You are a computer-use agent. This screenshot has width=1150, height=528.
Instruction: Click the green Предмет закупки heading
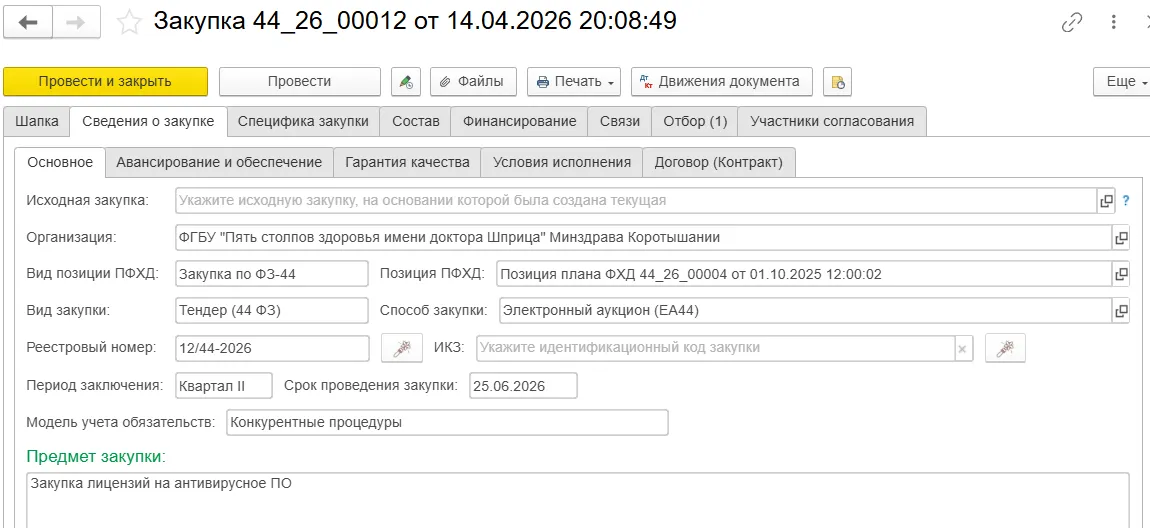(96, 456)
